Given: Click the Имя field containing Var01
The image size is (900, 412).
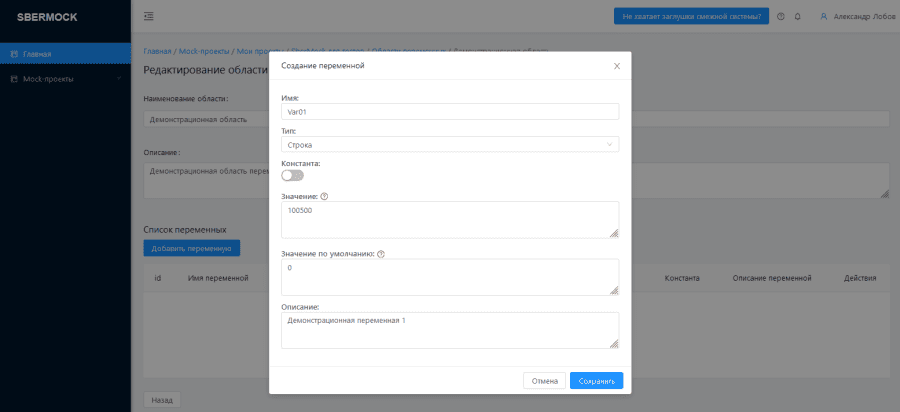Looking at the screenshot, I should [450, 112].
